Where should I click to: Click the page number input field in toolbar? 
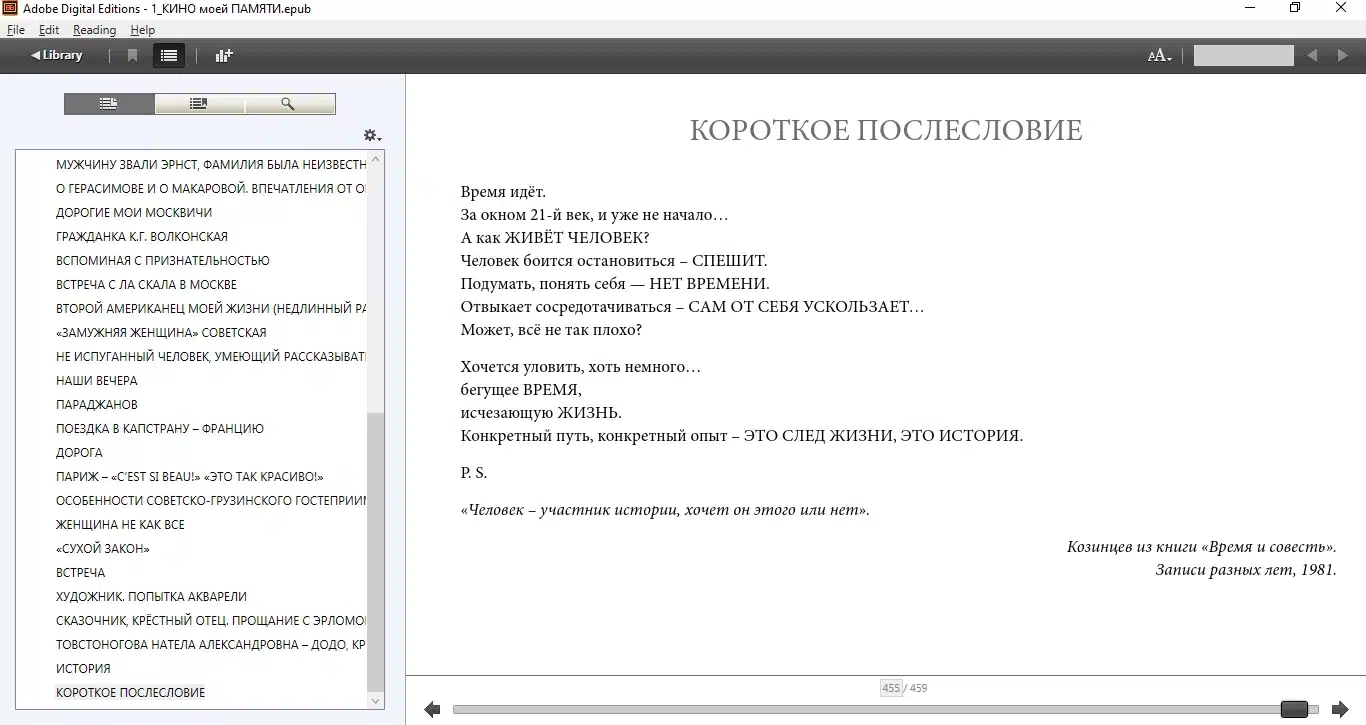click(1243, 56)
